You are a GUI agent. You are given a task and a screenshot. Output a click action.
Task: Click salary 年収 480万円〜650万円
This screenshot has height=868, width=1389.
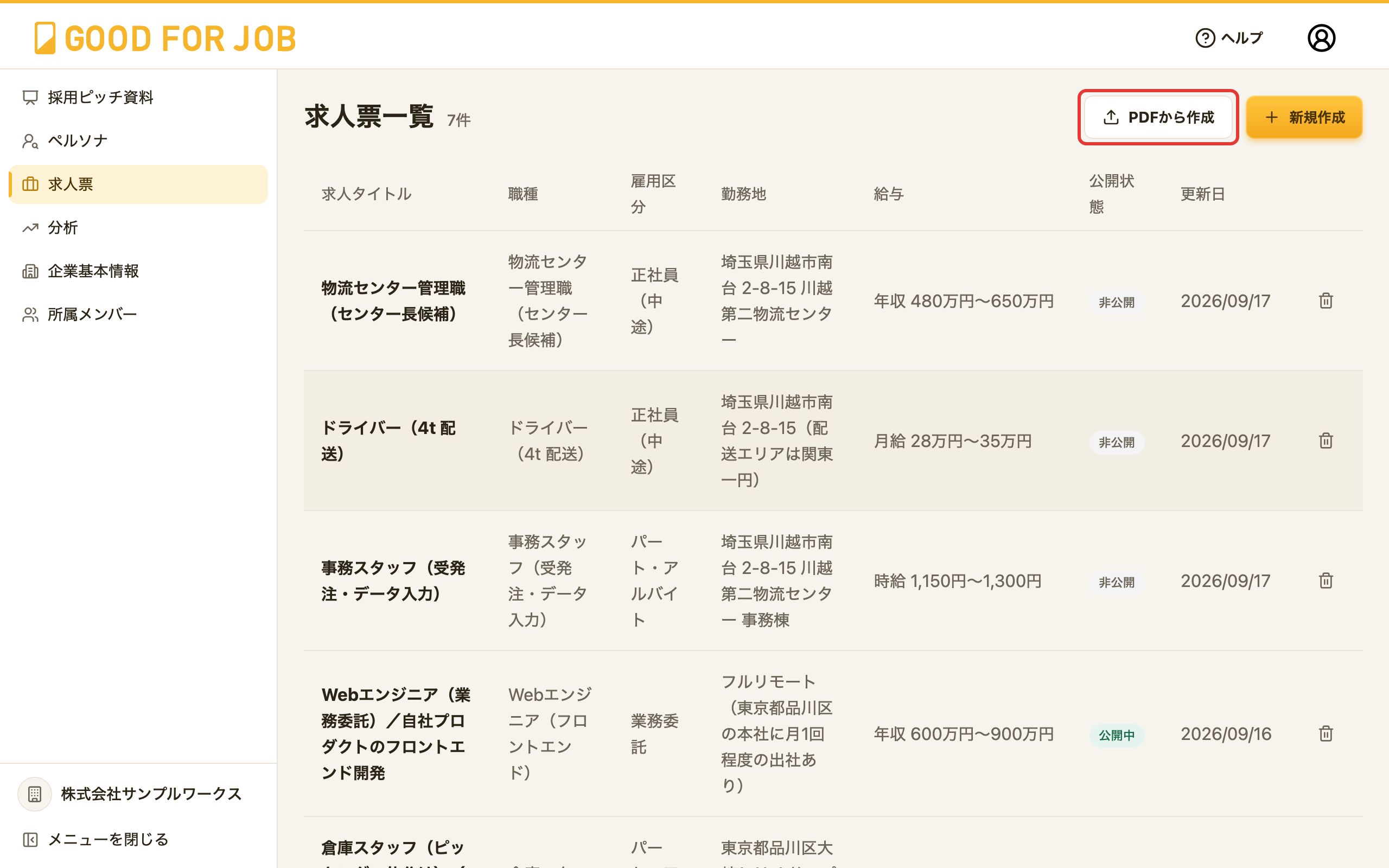(x=964, y=301)
